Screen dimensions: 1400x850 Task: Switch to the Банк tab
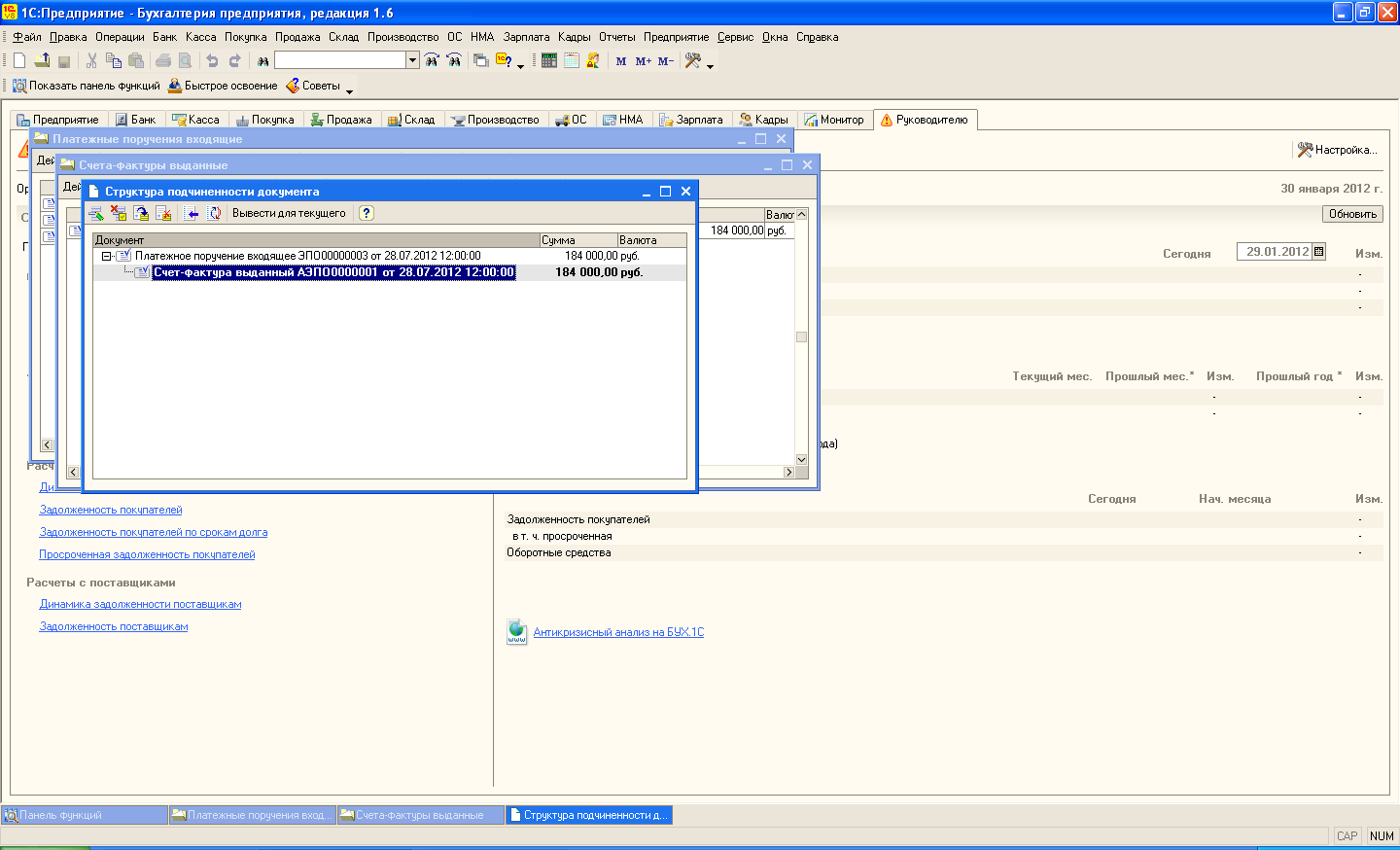coord(135,120)
